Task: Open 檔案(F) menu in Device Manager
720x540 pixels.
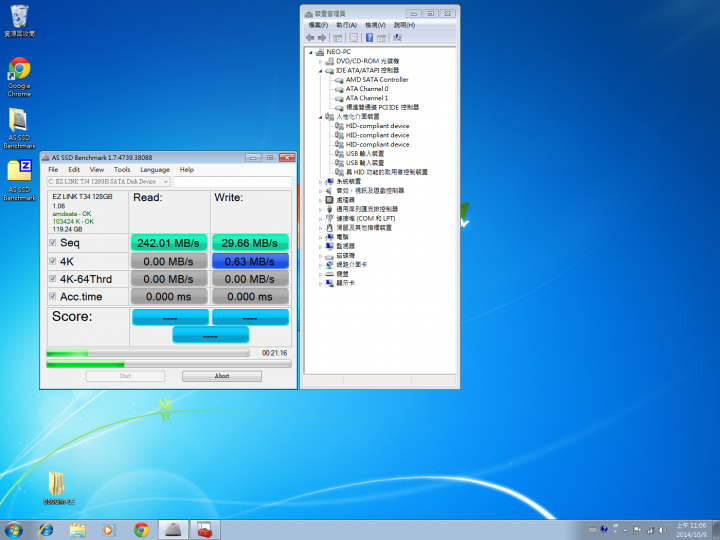Action: tap(318, 25)
